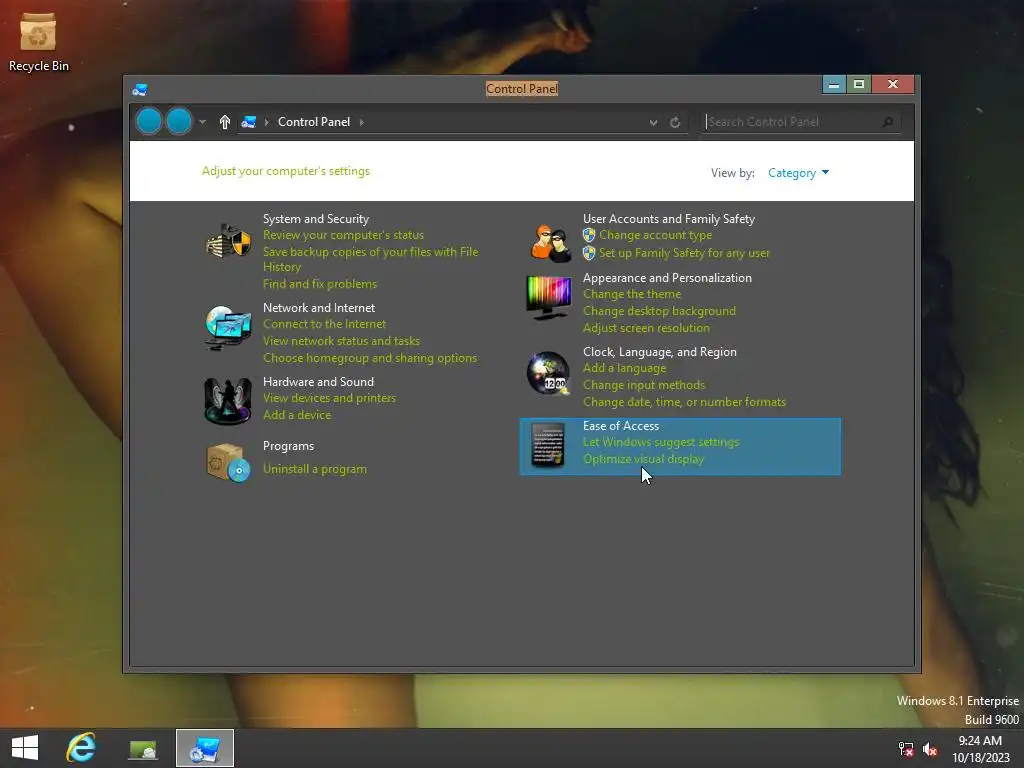Click Add a language
This screenshot has width=1024, height=768.
[624, 368]
